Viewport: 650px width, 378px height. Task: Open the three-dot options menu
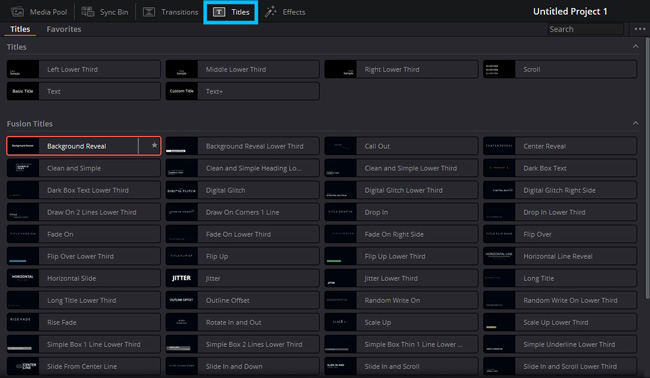click(x=640, y=29)
